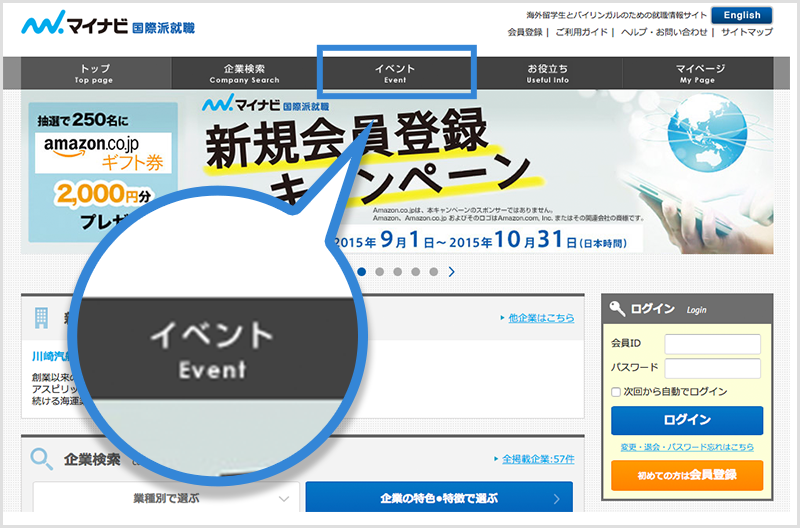Open マイページ My Page tab
Image resolution: width=800 pixels, height=528 pixels.
[x=697, y=73]
